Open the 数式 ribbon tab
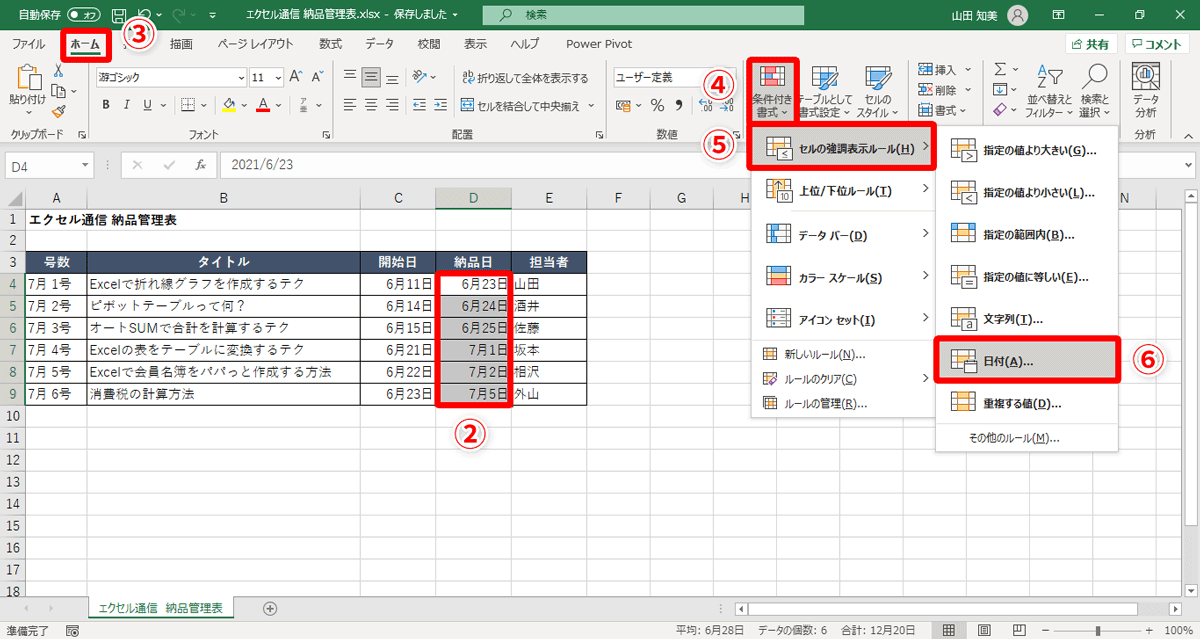The width and height of the screenshot is (1200, 639). click(330, 44)
